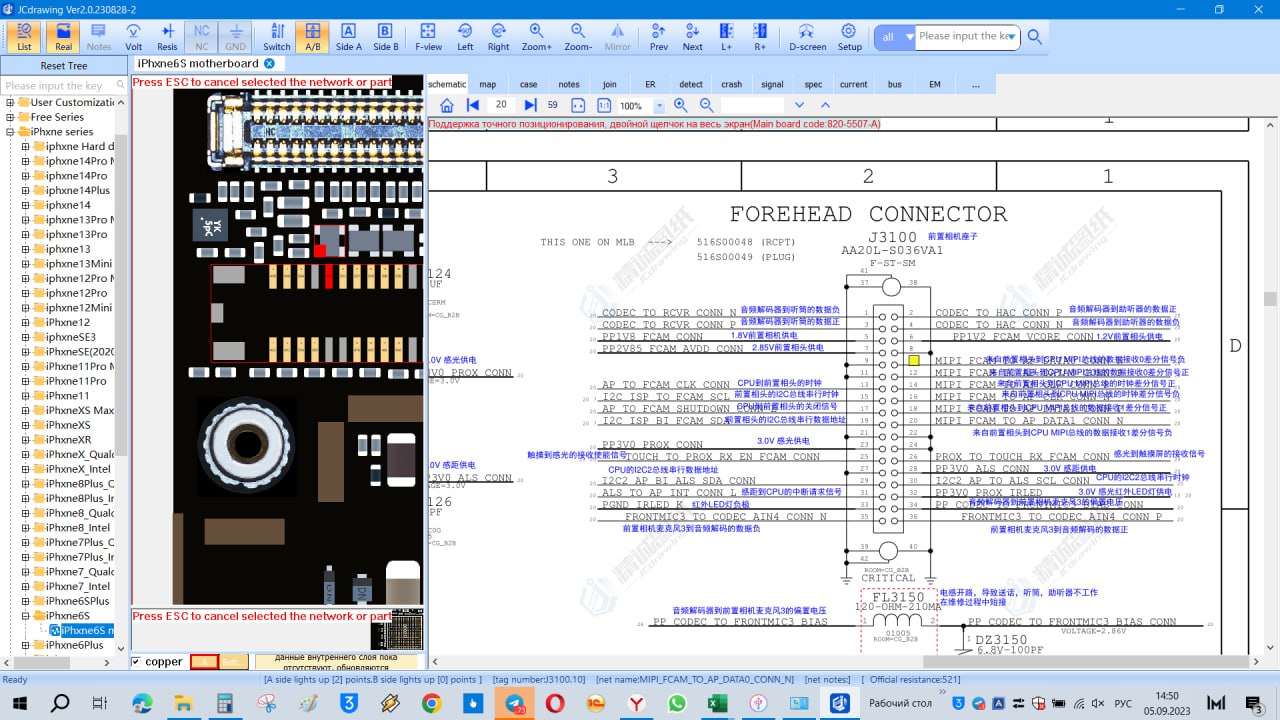1280x720 pixels.
Task: Click the schematic 1:1 actual size icon
Action: pos(604,105)
